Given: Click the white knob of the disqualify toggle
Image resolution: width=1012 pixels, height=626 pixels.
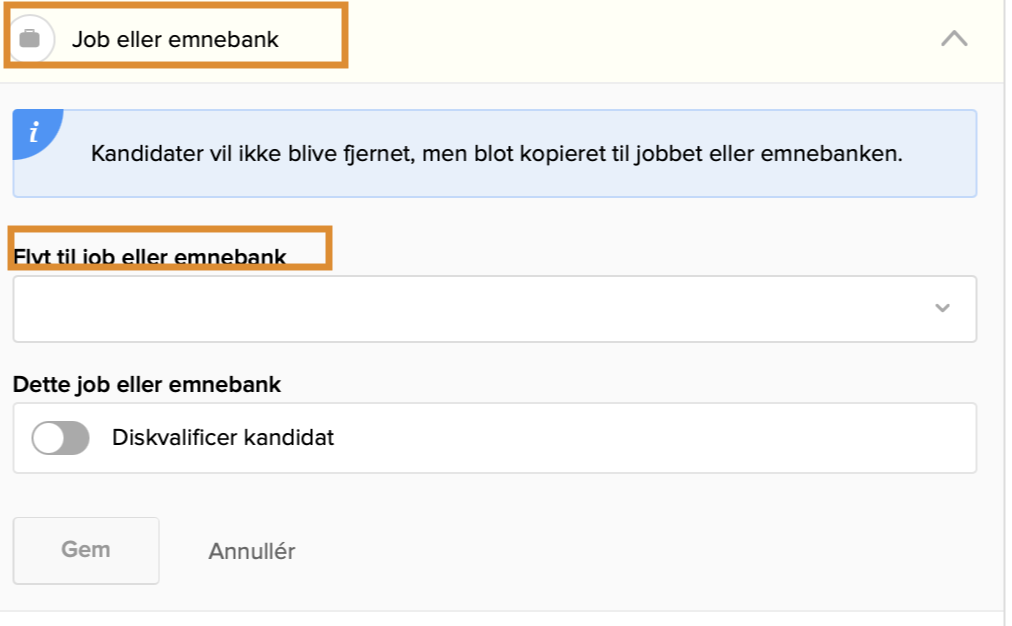Looking at the screenshot, I should tap(48, 438).
